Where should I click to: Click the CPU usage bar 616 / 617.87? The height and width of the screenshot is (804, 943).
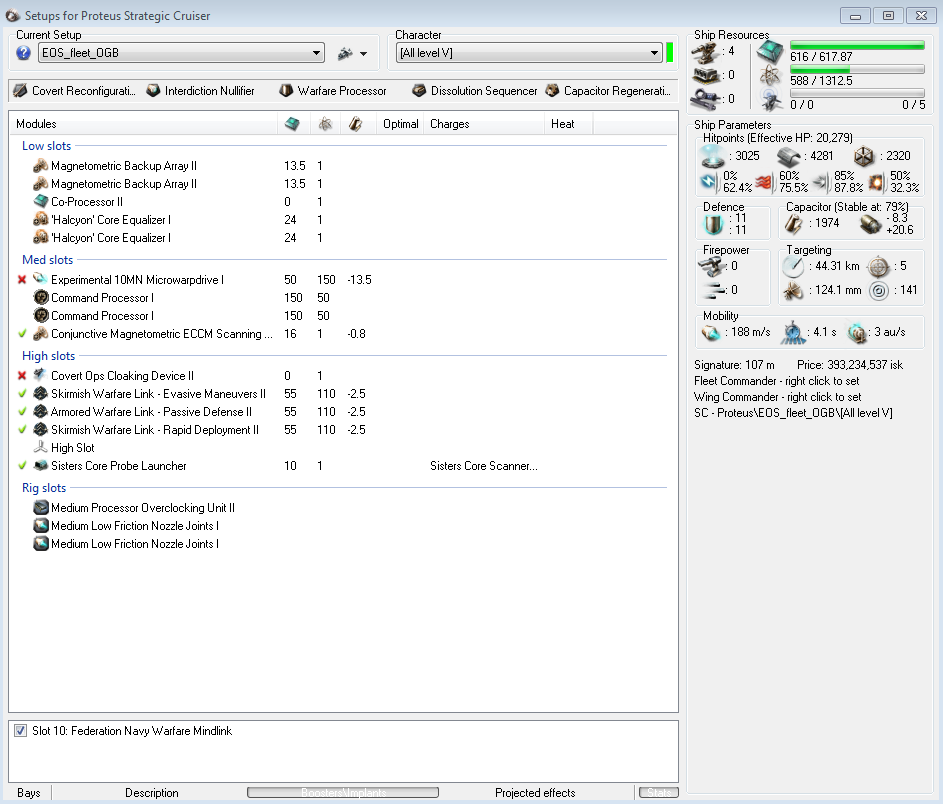coord(857,45)
